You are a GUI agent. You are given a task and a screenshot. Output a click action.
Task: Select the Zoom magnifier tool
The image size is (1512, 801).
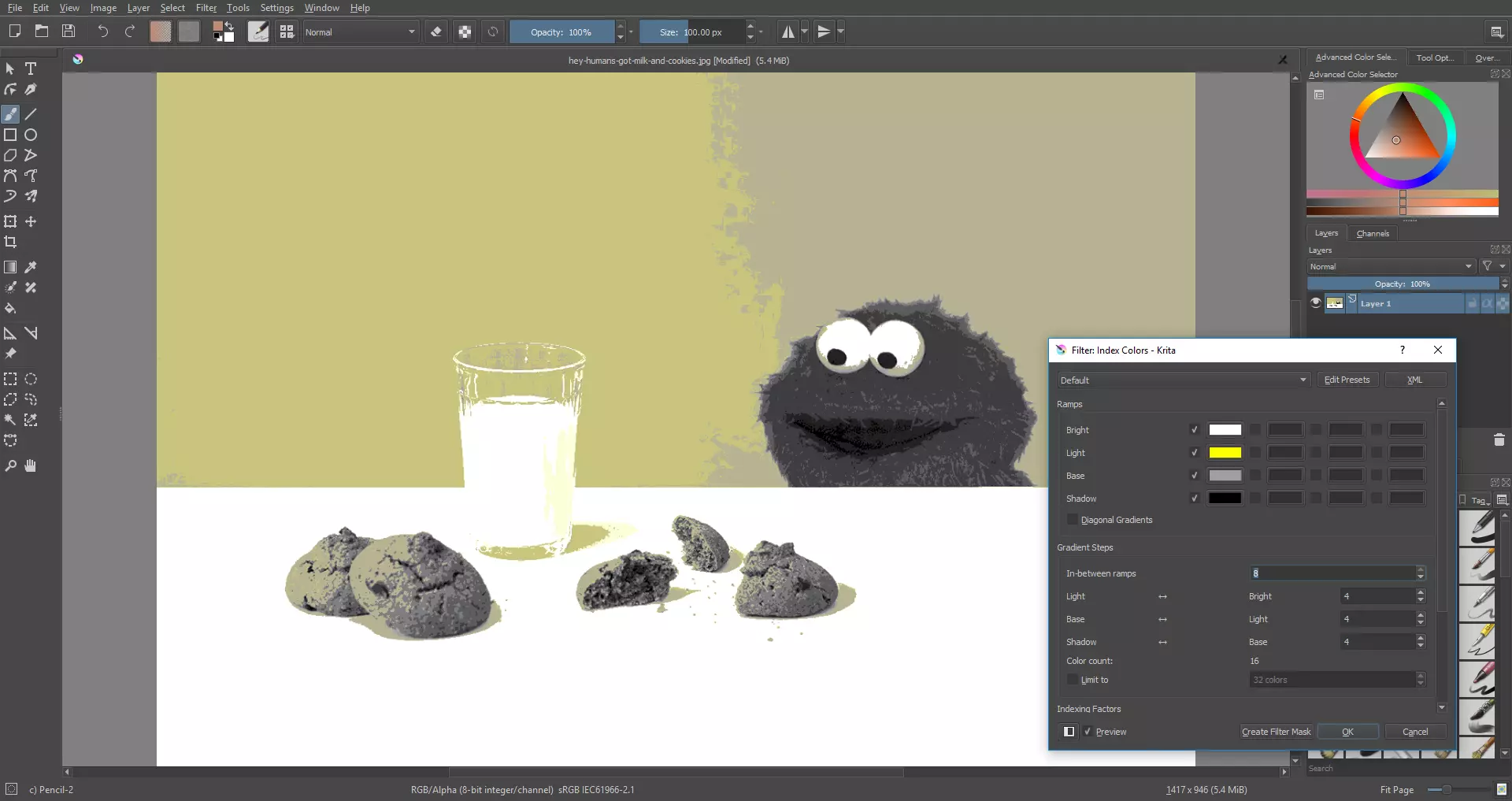(10, 465)
